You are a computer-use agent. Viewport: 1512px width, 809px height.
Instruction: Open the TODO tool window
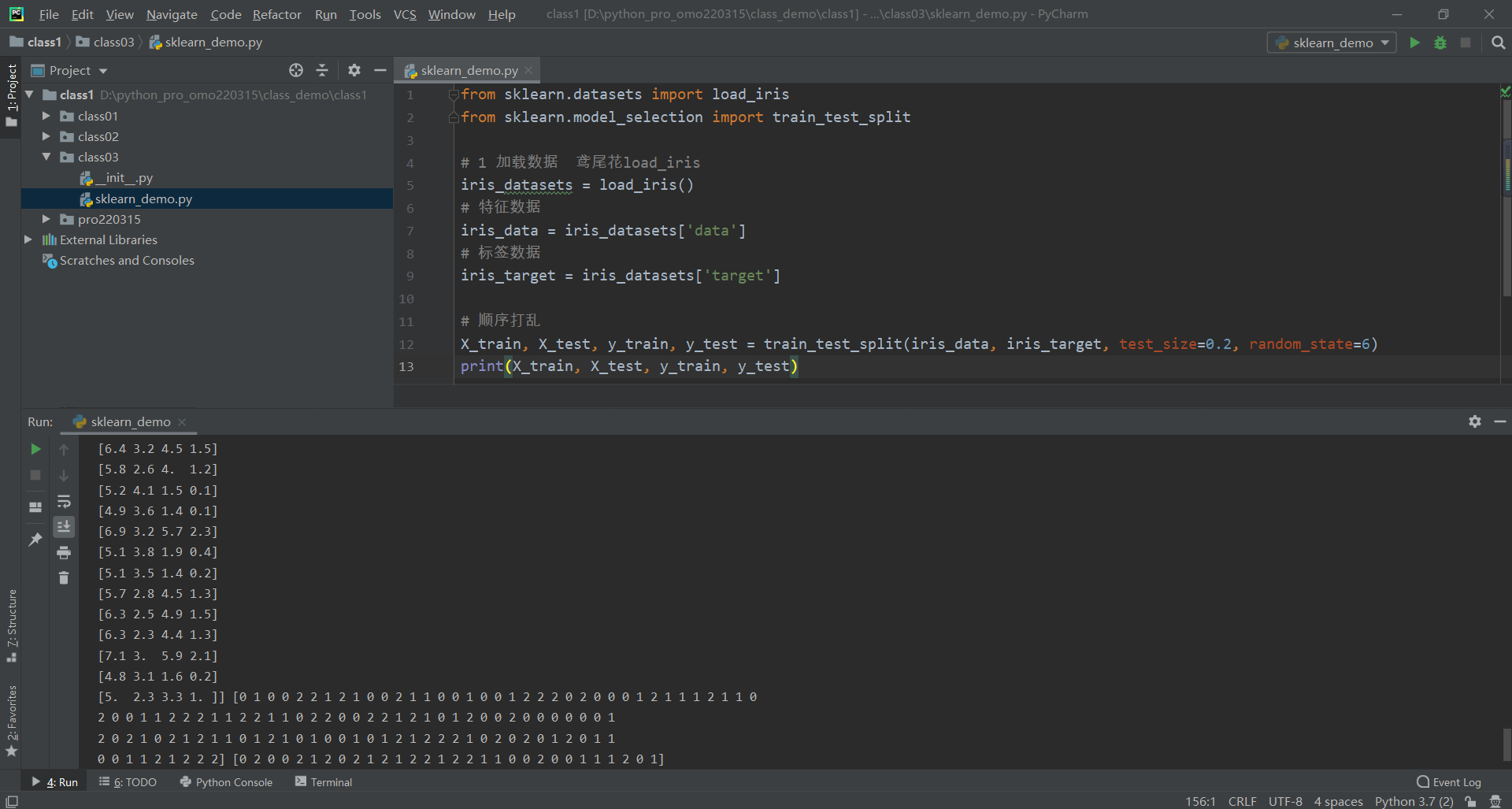128,782
